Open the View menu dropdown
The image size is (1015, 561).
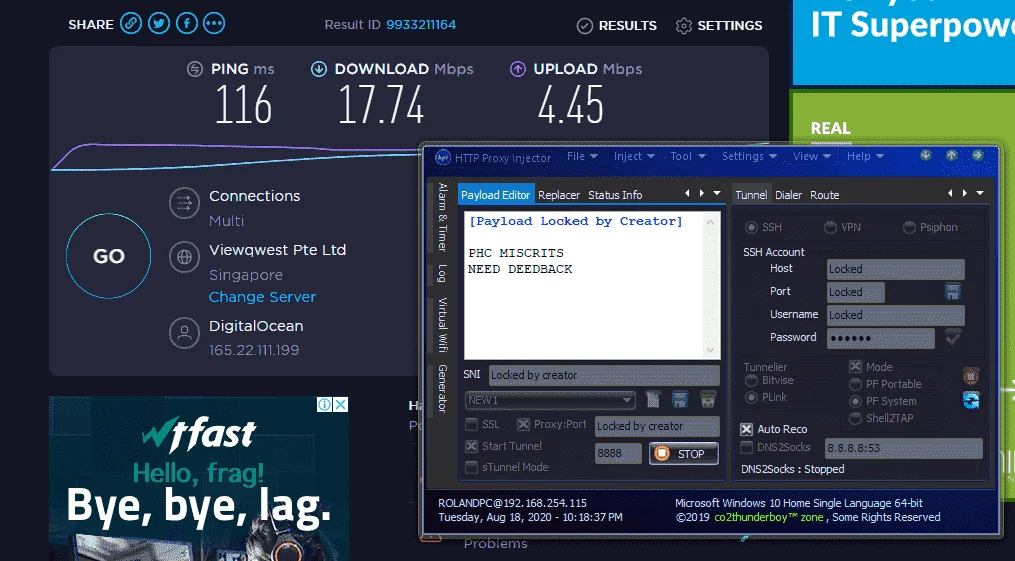[x=812, y=156]
